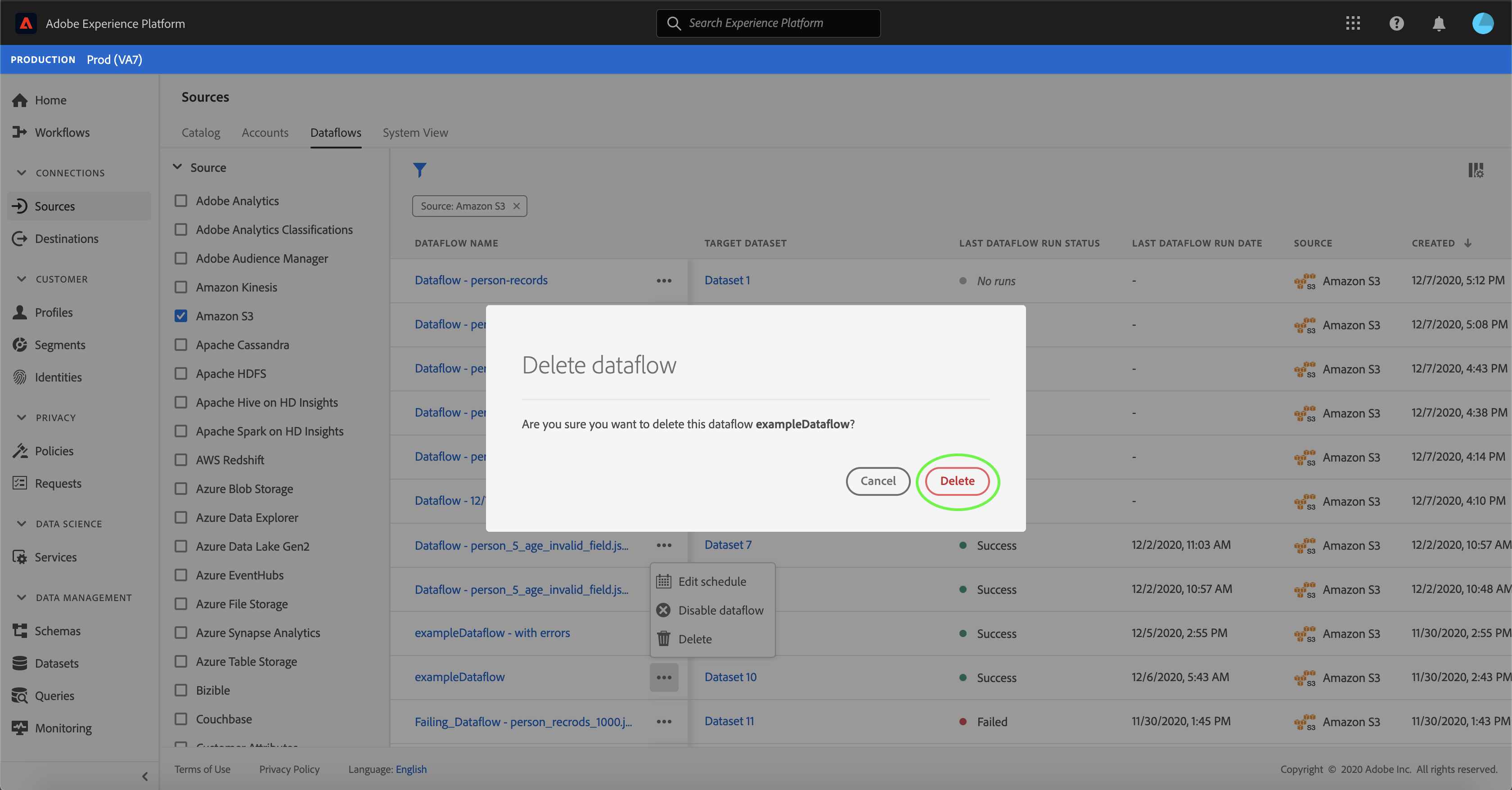Screen dimensions: 1512x790
Task: Remove the Source: Amazon S3 filter chip
Action: [x=517, y=206]
